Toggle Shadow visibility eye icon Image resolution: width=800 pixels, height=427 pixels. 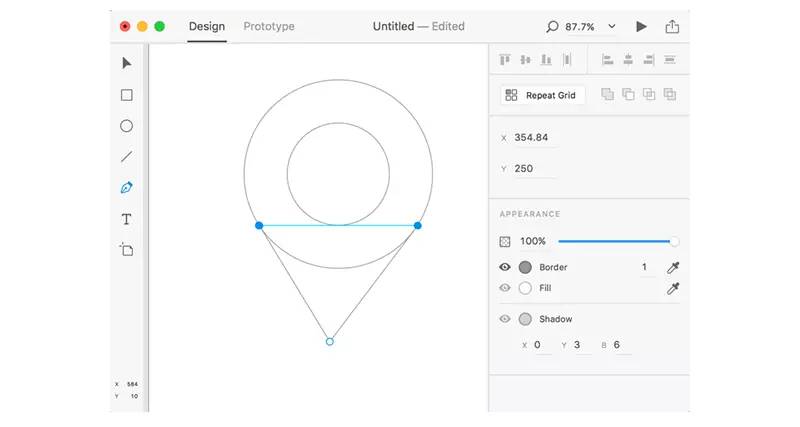tap(505, 319)
